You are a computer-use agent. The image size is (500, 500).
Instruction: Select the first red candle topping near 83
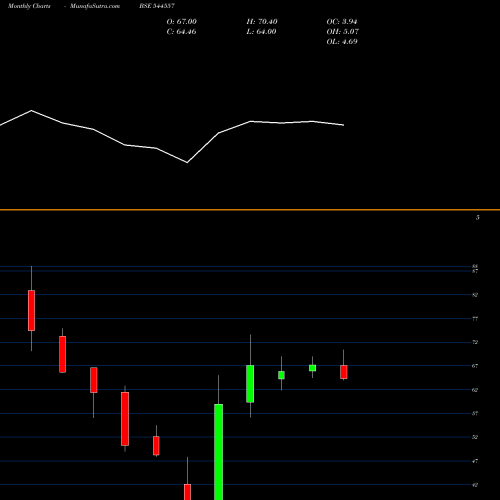click(31, 310)
